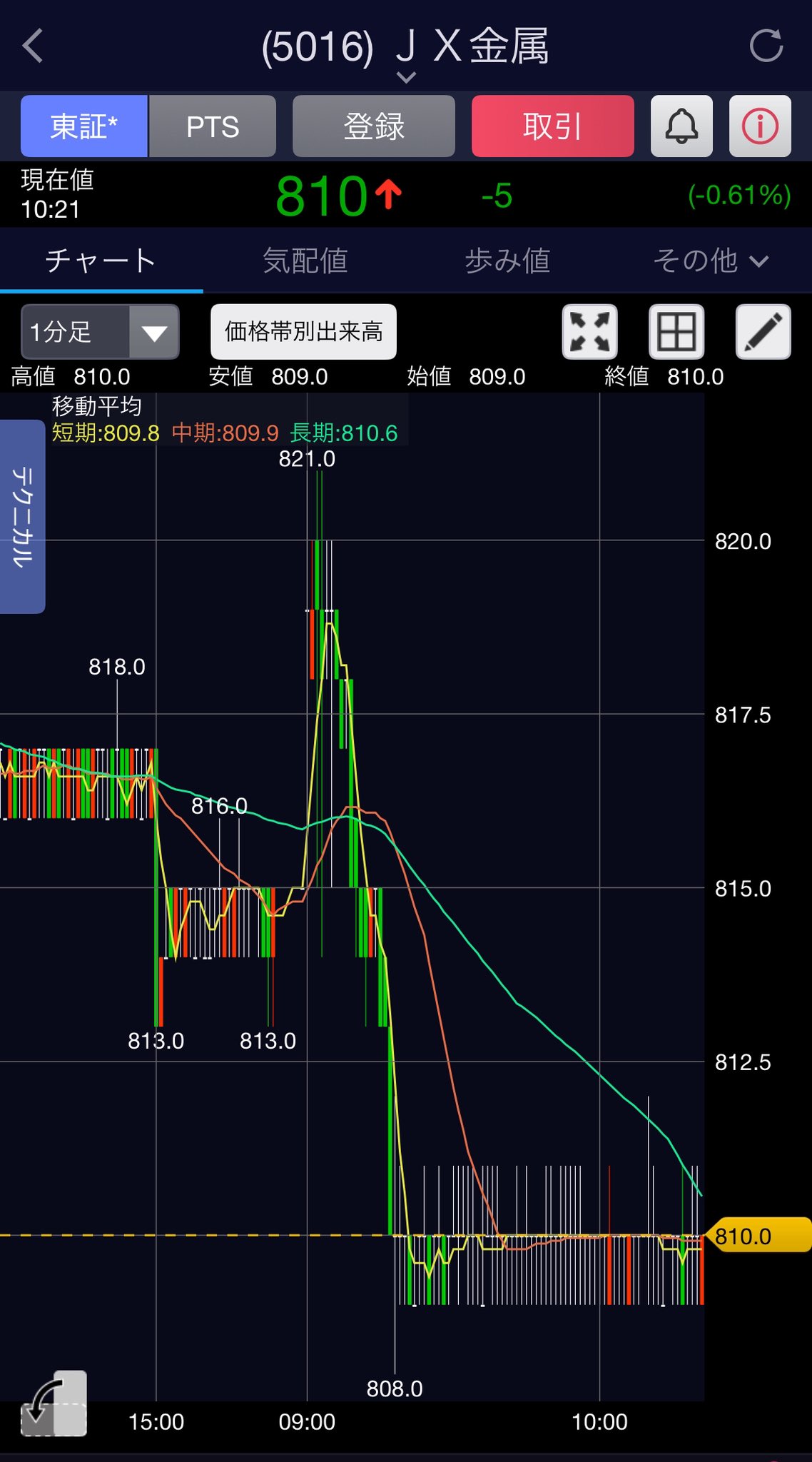Select the pencil drawing tool
Screen dimensions: 812x1462
point(763,332)
